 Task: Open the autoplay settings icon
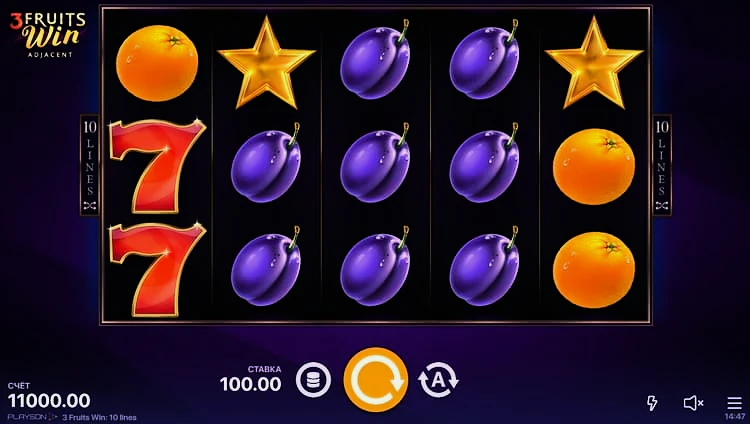tap(438, 379)
